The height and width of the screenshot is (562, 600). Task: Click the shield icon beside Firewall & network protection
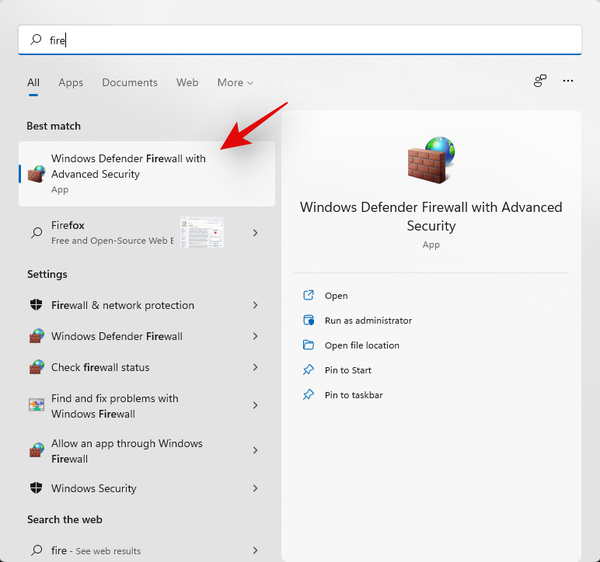[x=36, y=305]
